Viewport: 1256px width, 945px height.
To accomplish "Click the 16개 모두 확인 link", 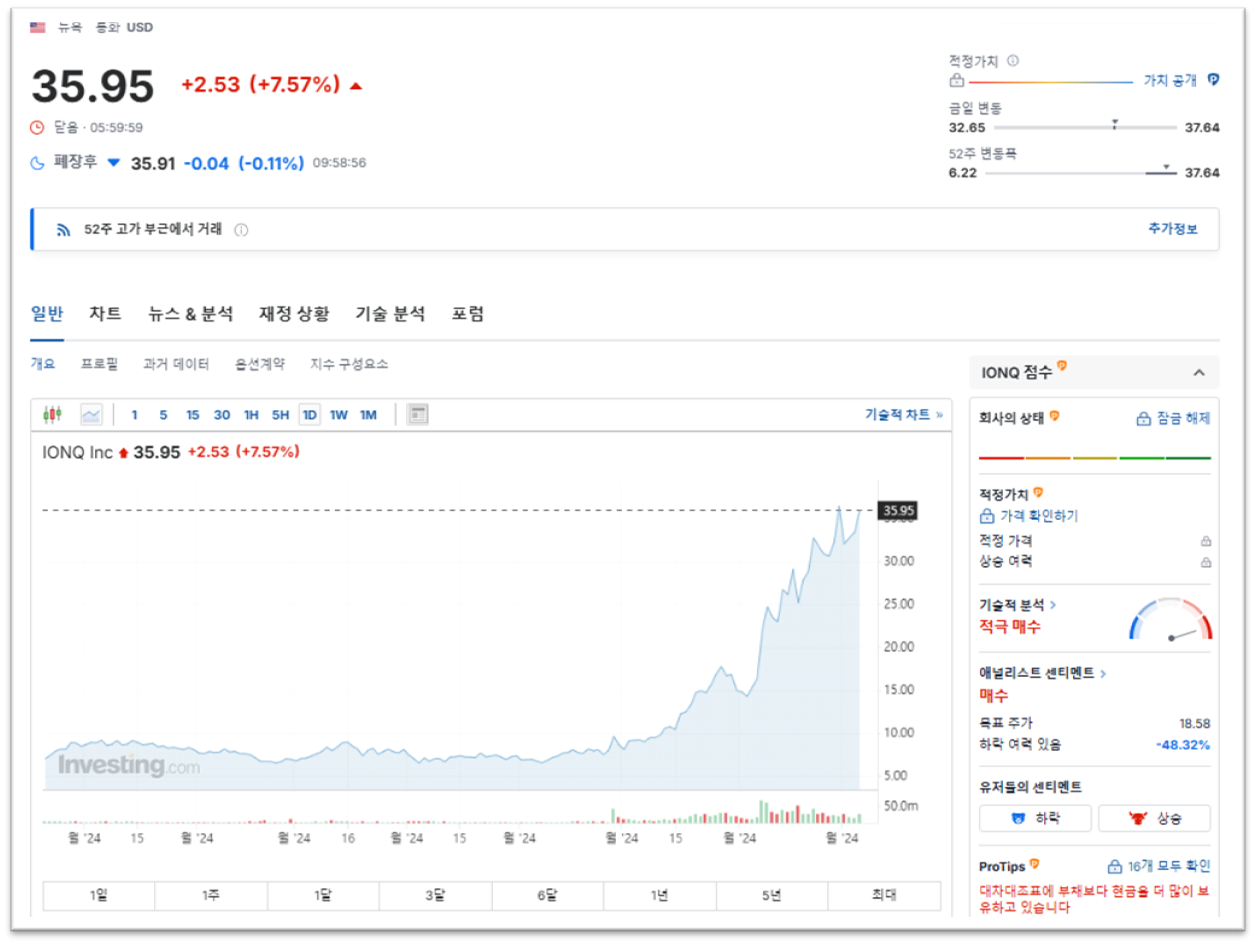I will pyautogui.click(x=1159, y=866).
